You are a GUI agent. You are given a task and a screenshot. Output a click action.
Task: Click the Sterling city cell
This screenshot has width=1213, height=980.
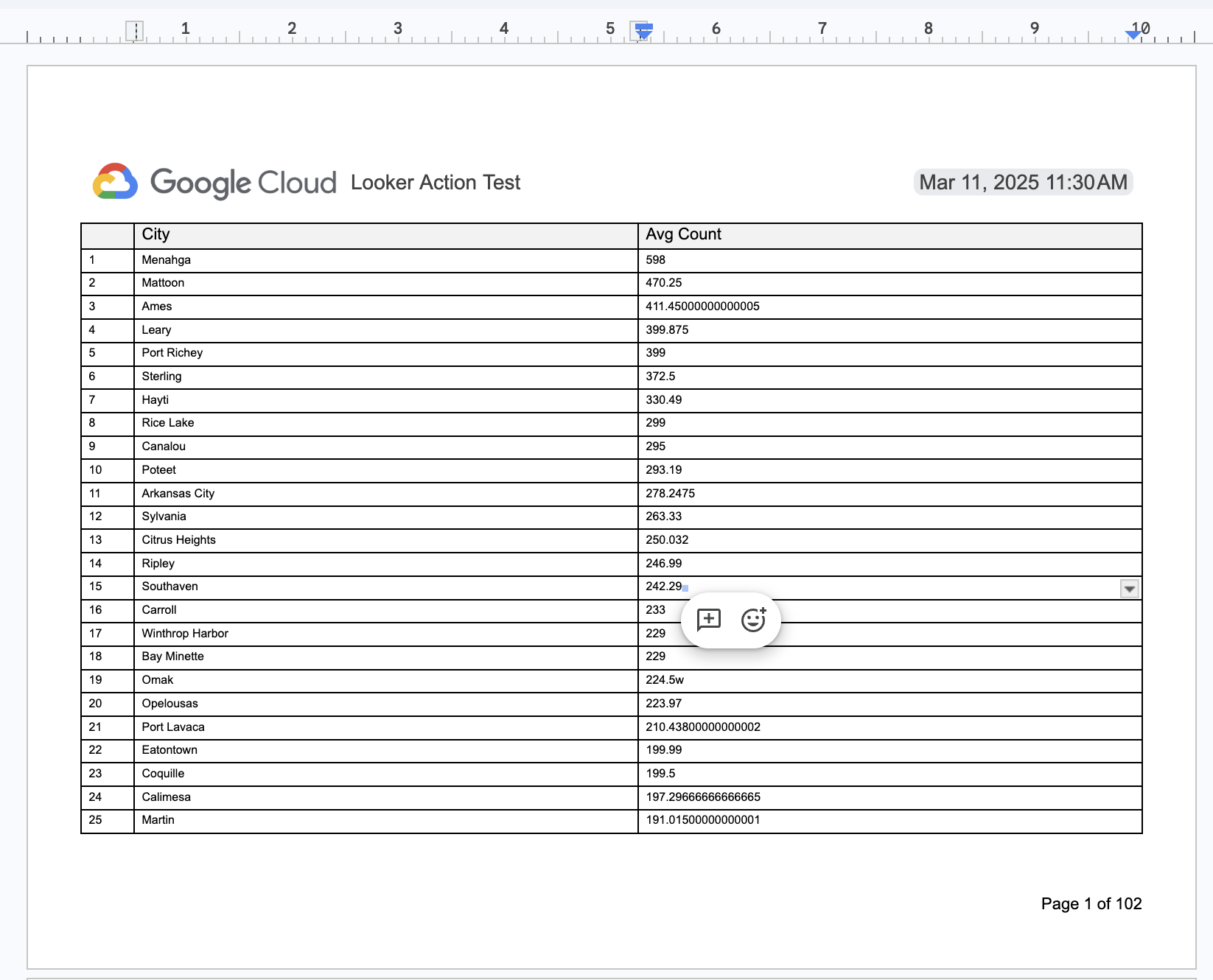pyautogui.click(x=385, y=377)
